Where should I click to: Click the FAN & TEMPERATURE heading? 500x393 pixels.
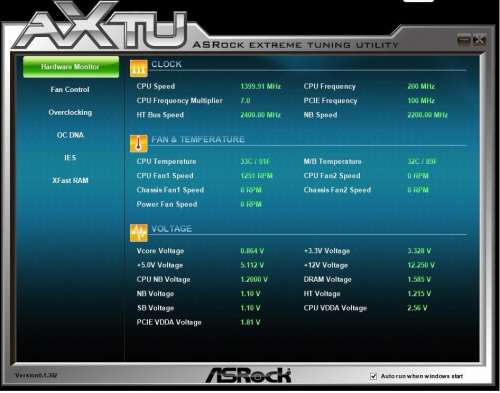[198, 140]
